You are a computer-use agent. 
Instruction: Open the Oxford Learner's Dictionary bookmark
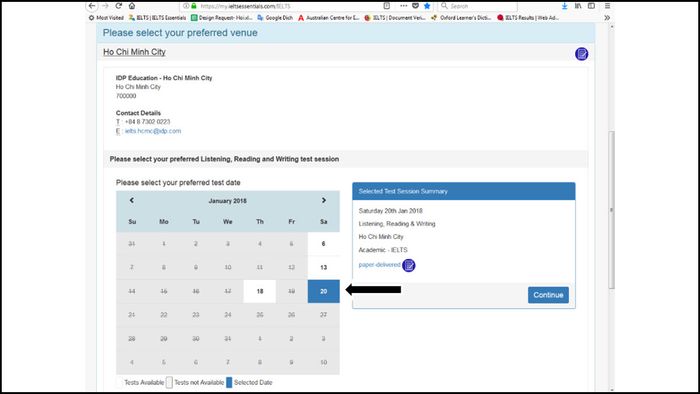coord(461,18)
